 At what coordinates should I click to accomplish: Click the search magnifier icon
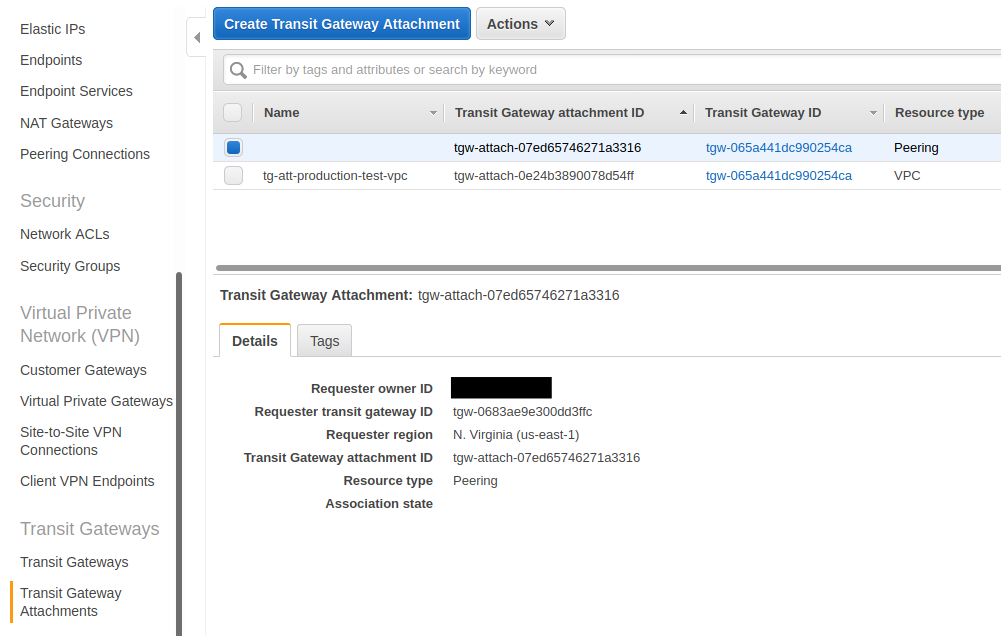tap(238, 70)
